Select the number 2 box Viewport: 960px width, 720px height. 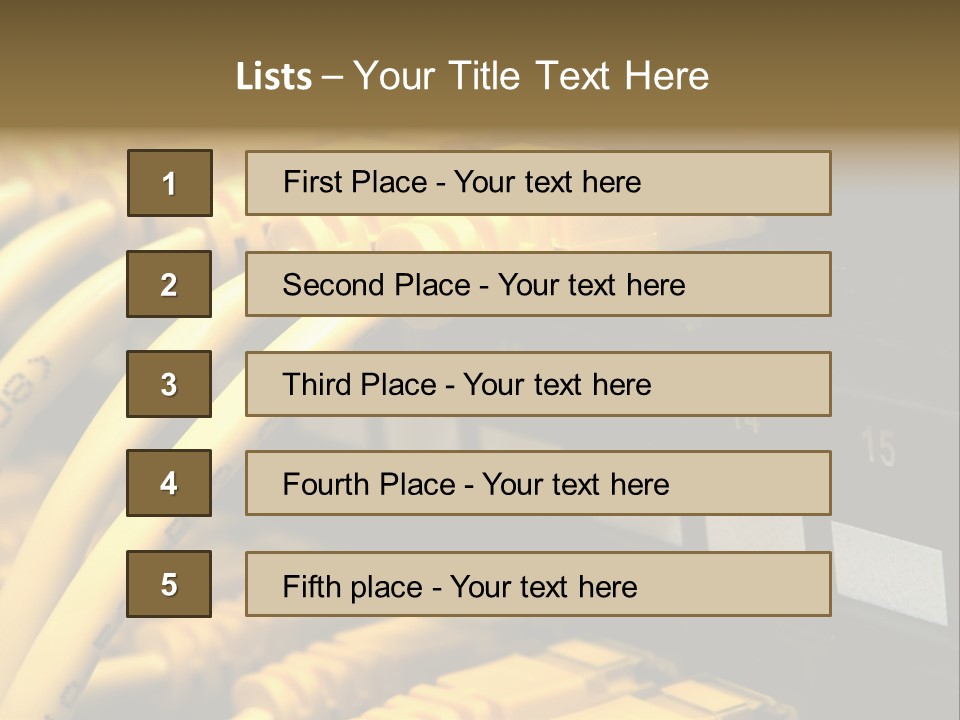pos(169,284)
